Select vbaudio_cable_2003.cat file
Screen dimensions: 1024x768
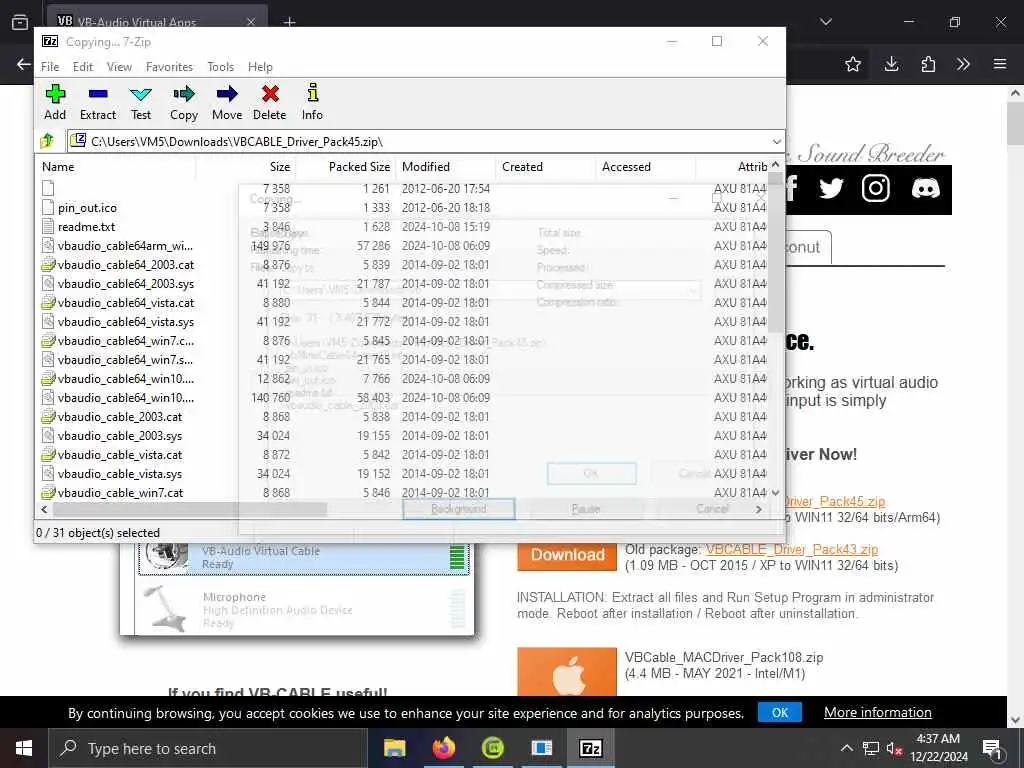tap(120, 417)
